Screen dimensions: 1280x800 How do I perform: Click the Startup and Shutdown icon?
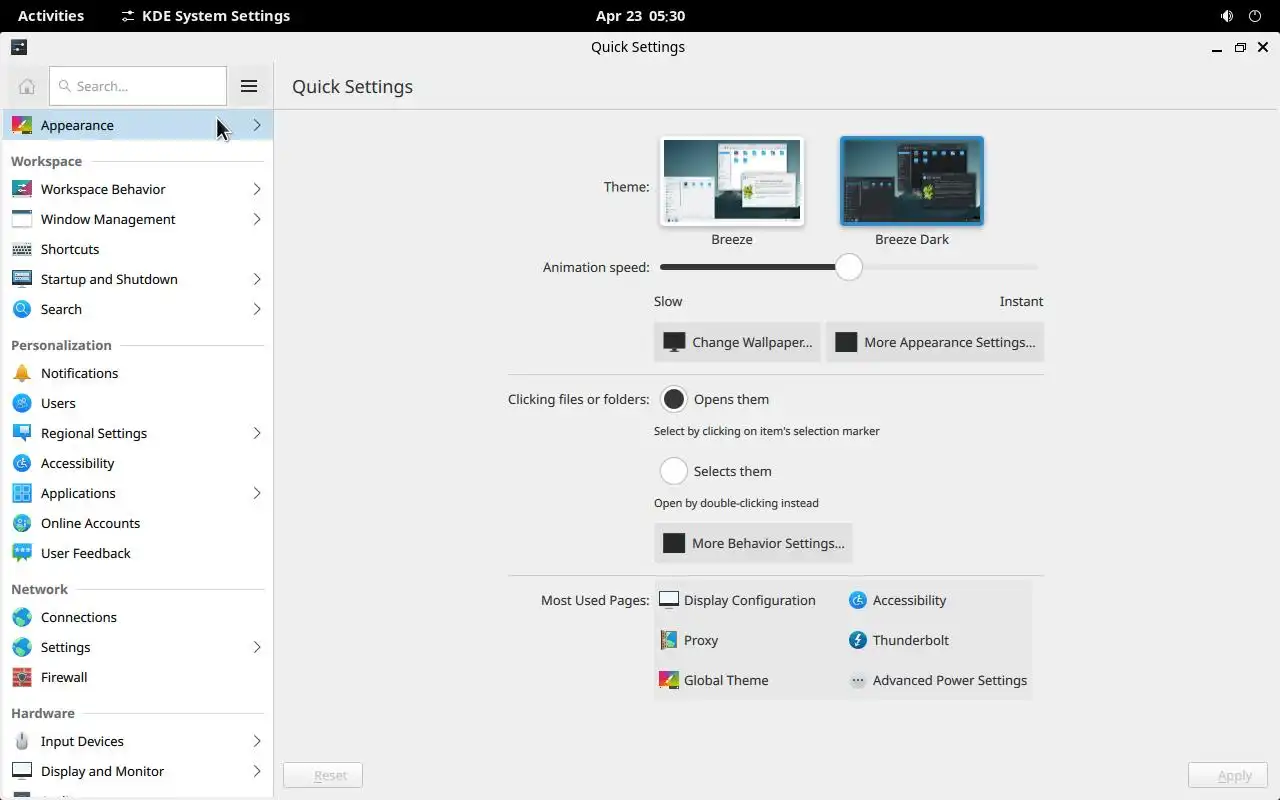pos(22,279)
